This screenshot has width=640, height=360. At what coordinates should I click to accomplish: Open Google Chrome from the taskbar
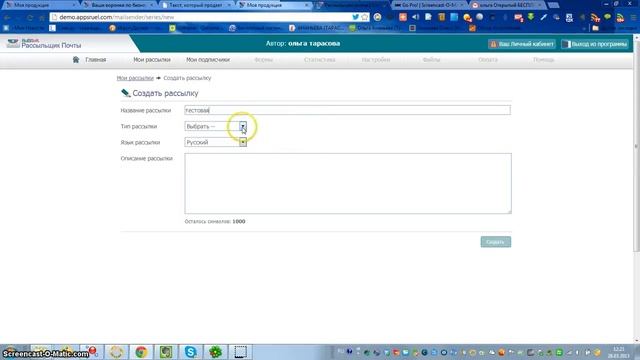(x=141, y=352)
